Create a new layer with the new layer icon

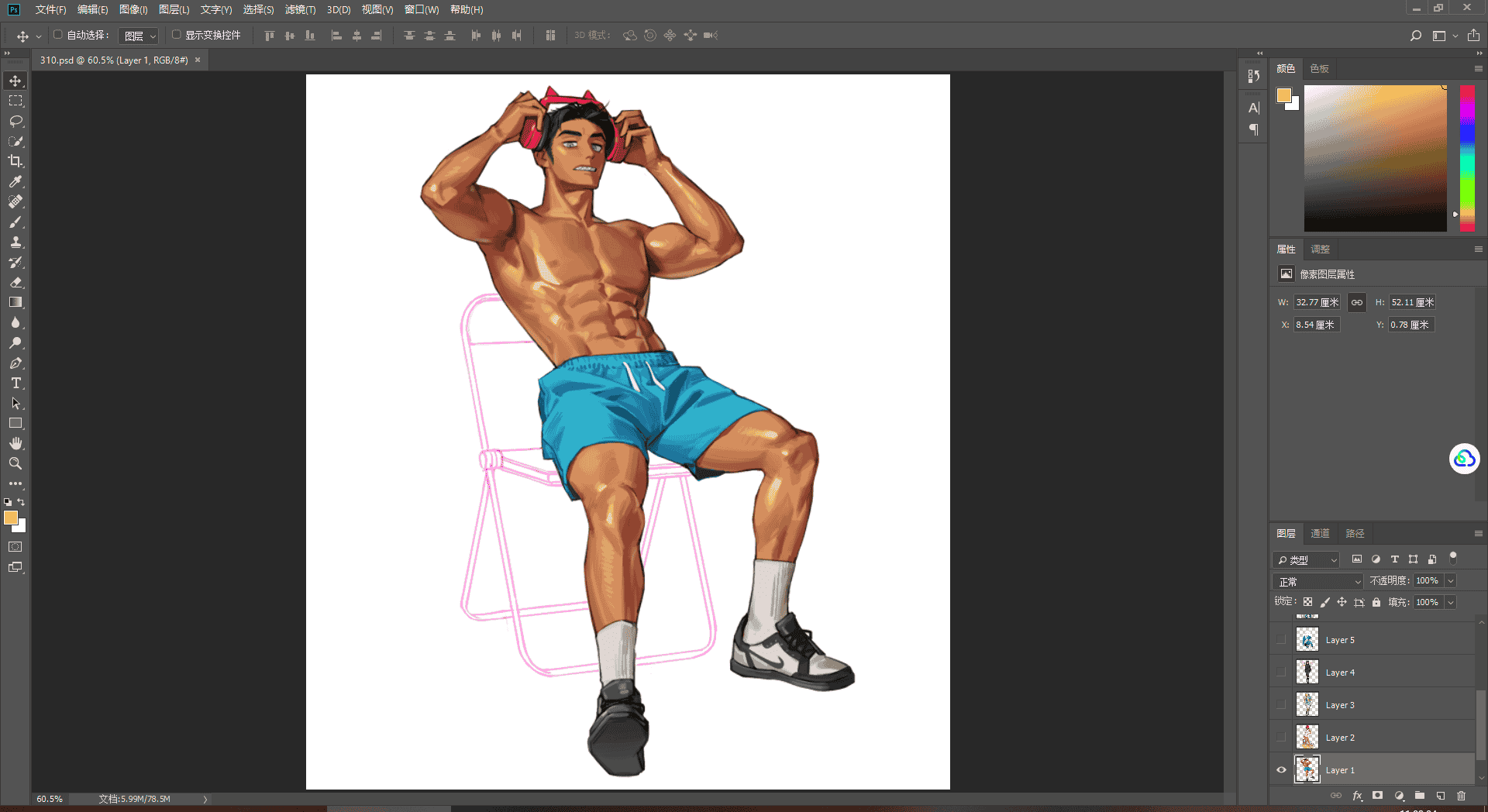pos(1441,796)
